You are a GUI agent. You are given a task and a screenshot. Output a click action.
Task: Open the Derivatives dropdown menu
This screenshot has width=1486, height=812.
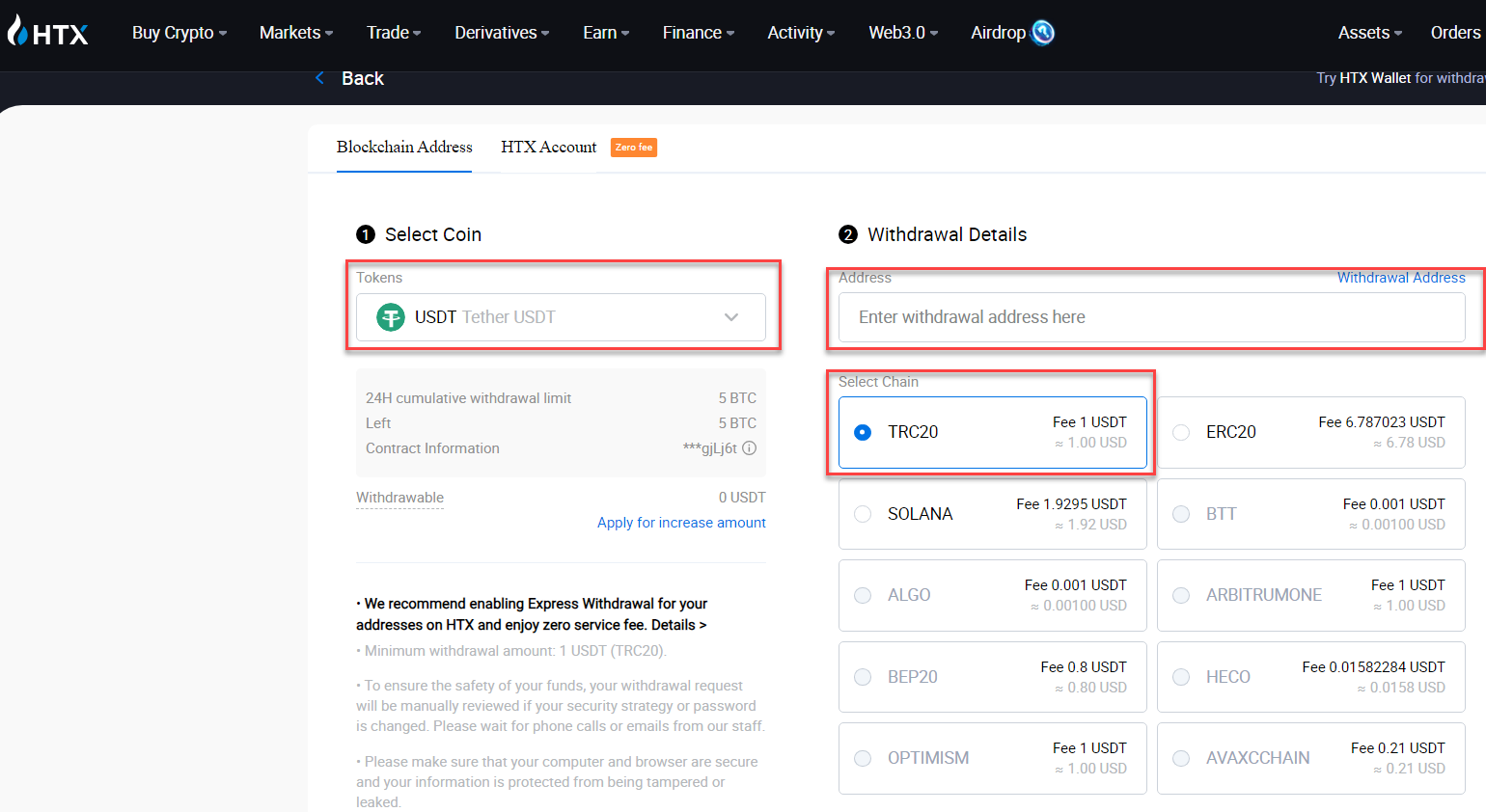point(502,33)
